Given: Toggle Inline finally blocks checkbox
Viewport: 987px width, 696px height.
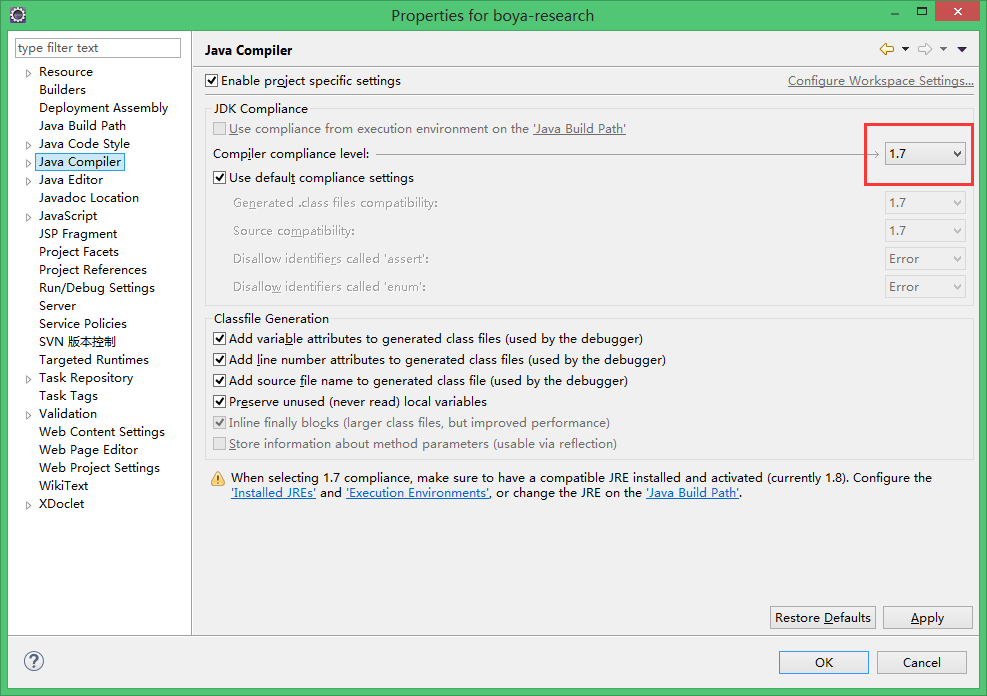Looking at the screenshot, I should (220, 422).
